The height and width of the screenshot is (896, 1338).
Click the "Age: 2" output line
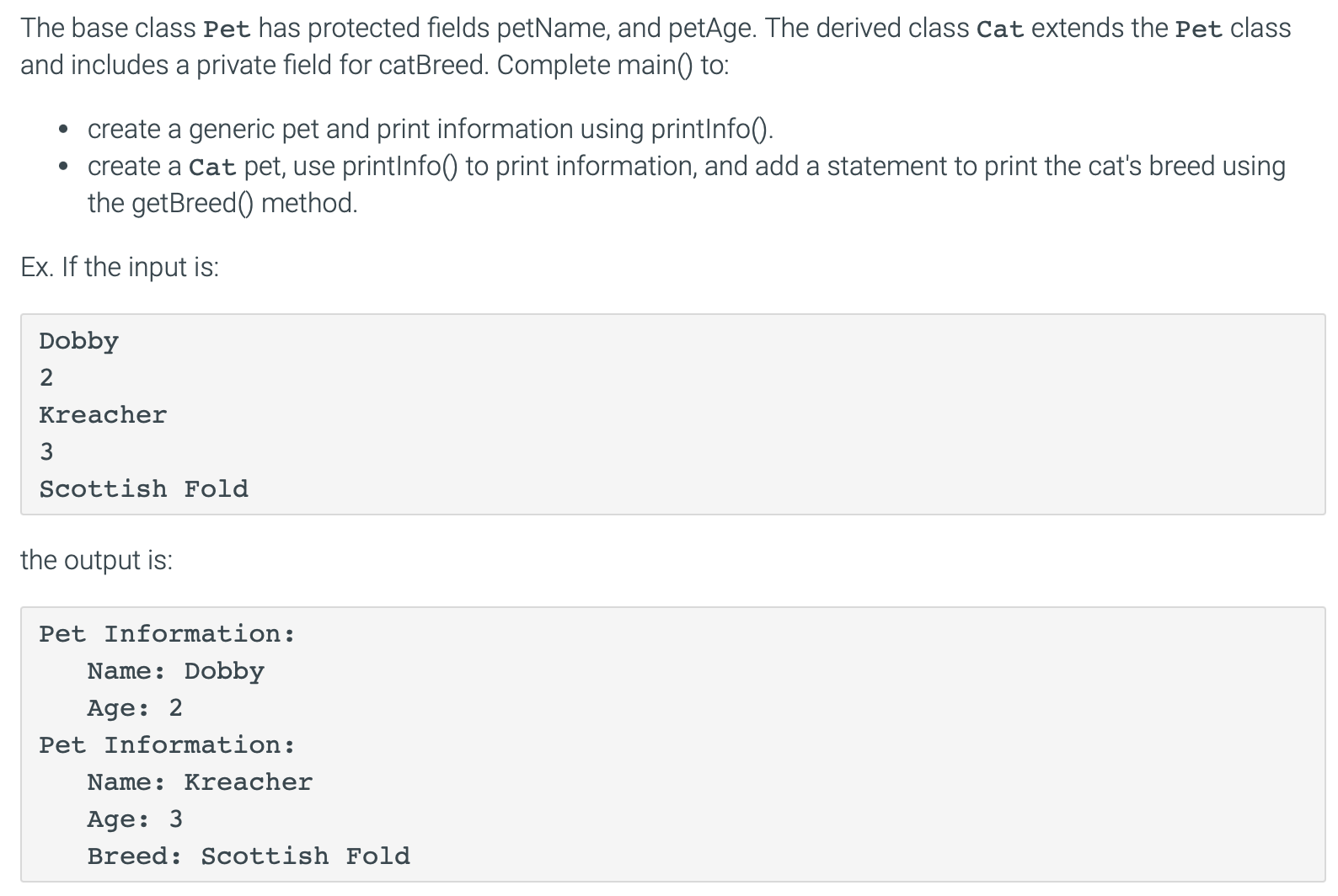click(x=135, y=708)
